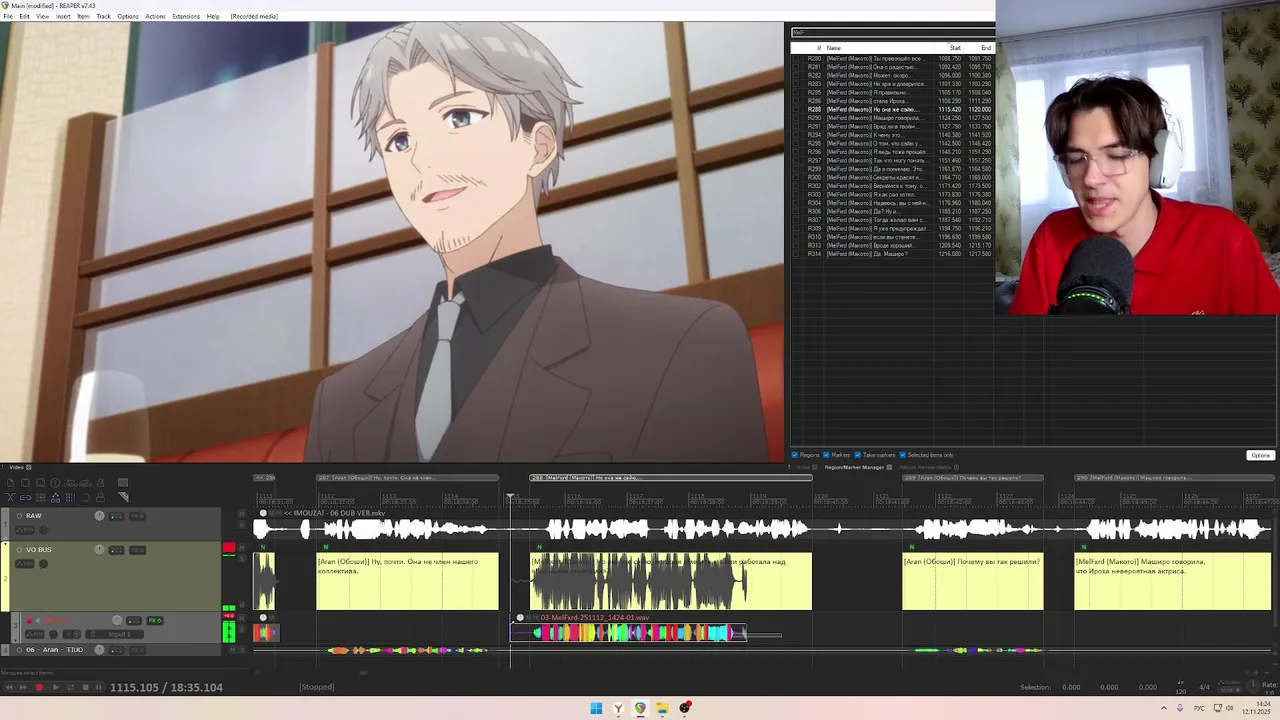Toggle the Regions checkbox

(795, 455)
